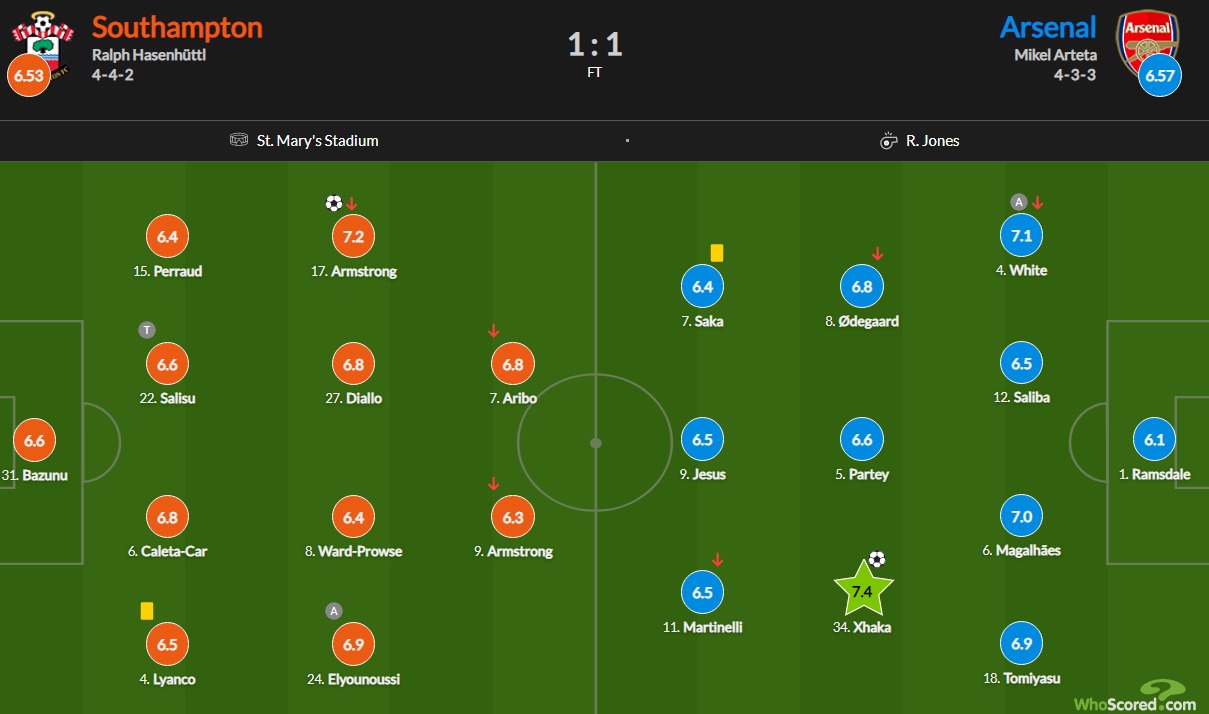Click Southampton's 6.53 team rating badge
The image size is (1209, 714).
[x=28, y=75]
